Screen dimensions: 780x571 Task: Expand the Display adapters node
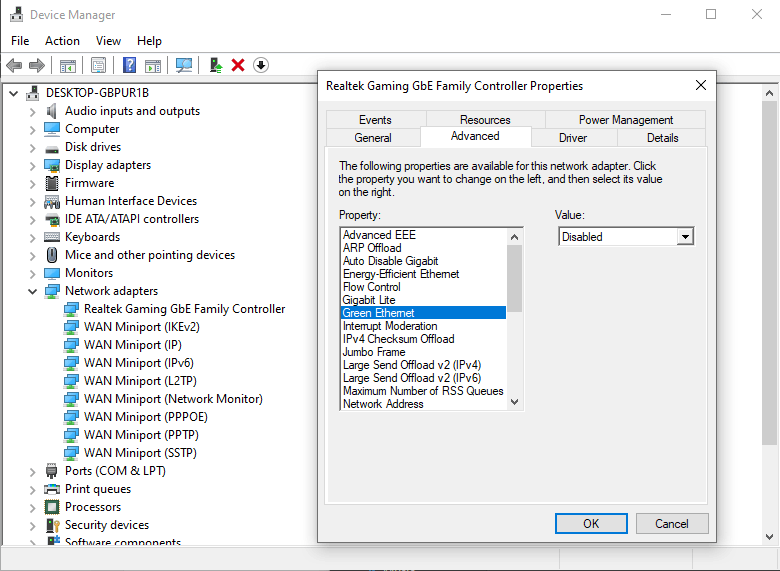coord(32,166)
